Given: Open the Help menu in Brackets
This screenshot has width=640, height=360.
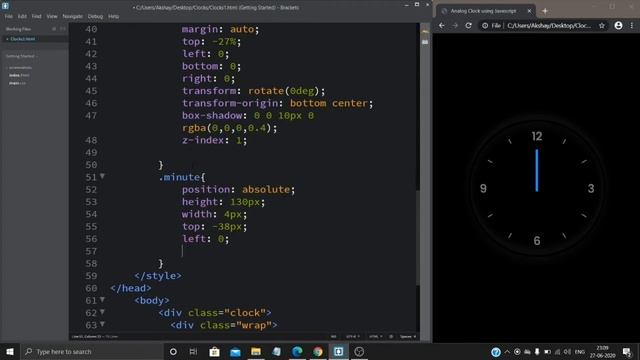Looking at the screenshot, I should click(x=113, y=16).
